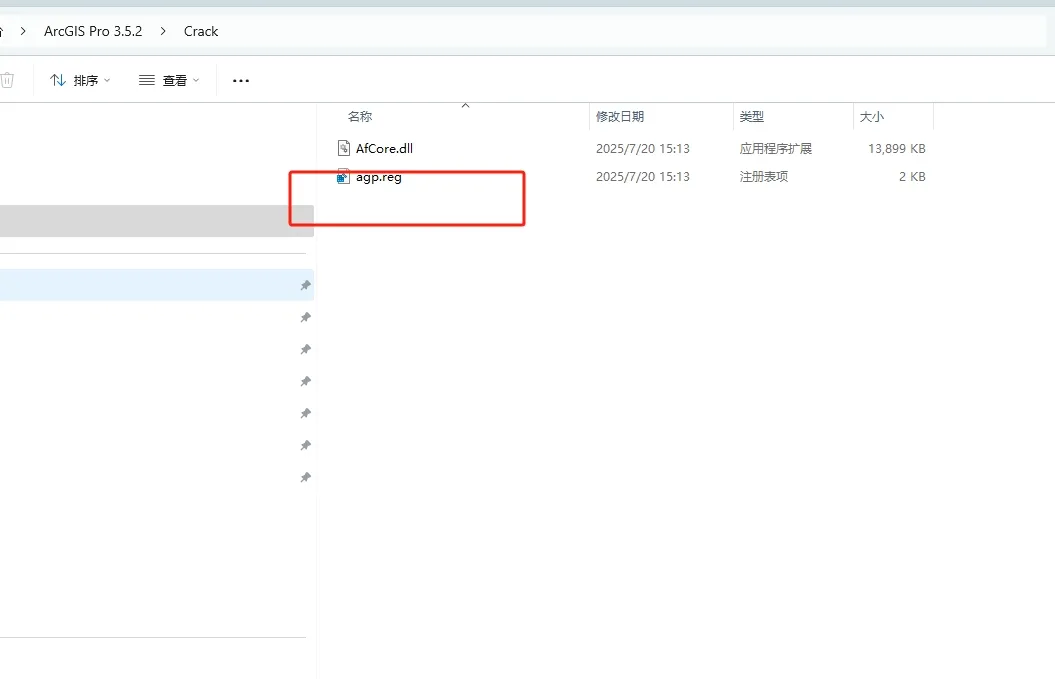Screen dimensions: 1055x679
Task: Sort by the size column header
Action: click(x=871, y=116)
